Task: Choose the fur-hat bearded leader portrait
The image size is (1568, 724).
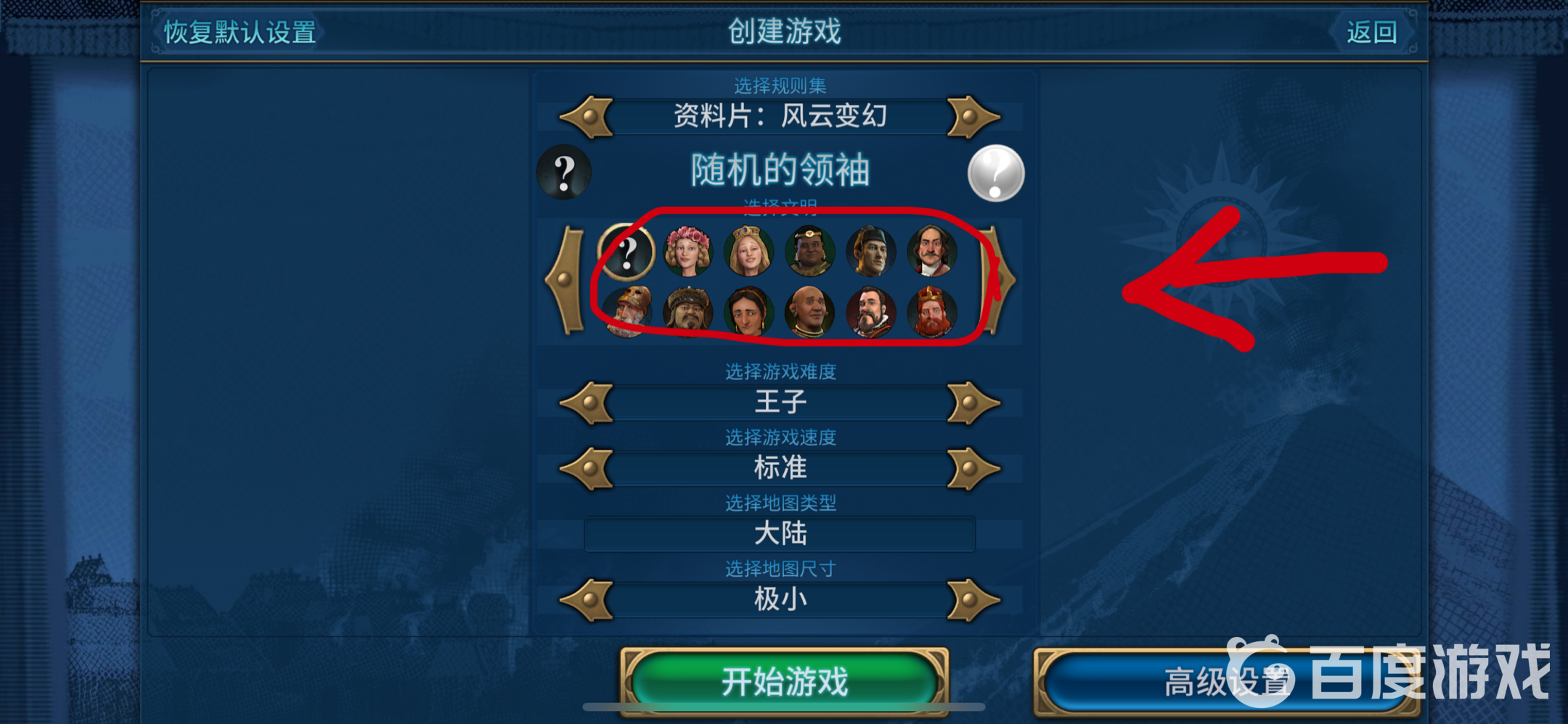Action: point(687,313)
